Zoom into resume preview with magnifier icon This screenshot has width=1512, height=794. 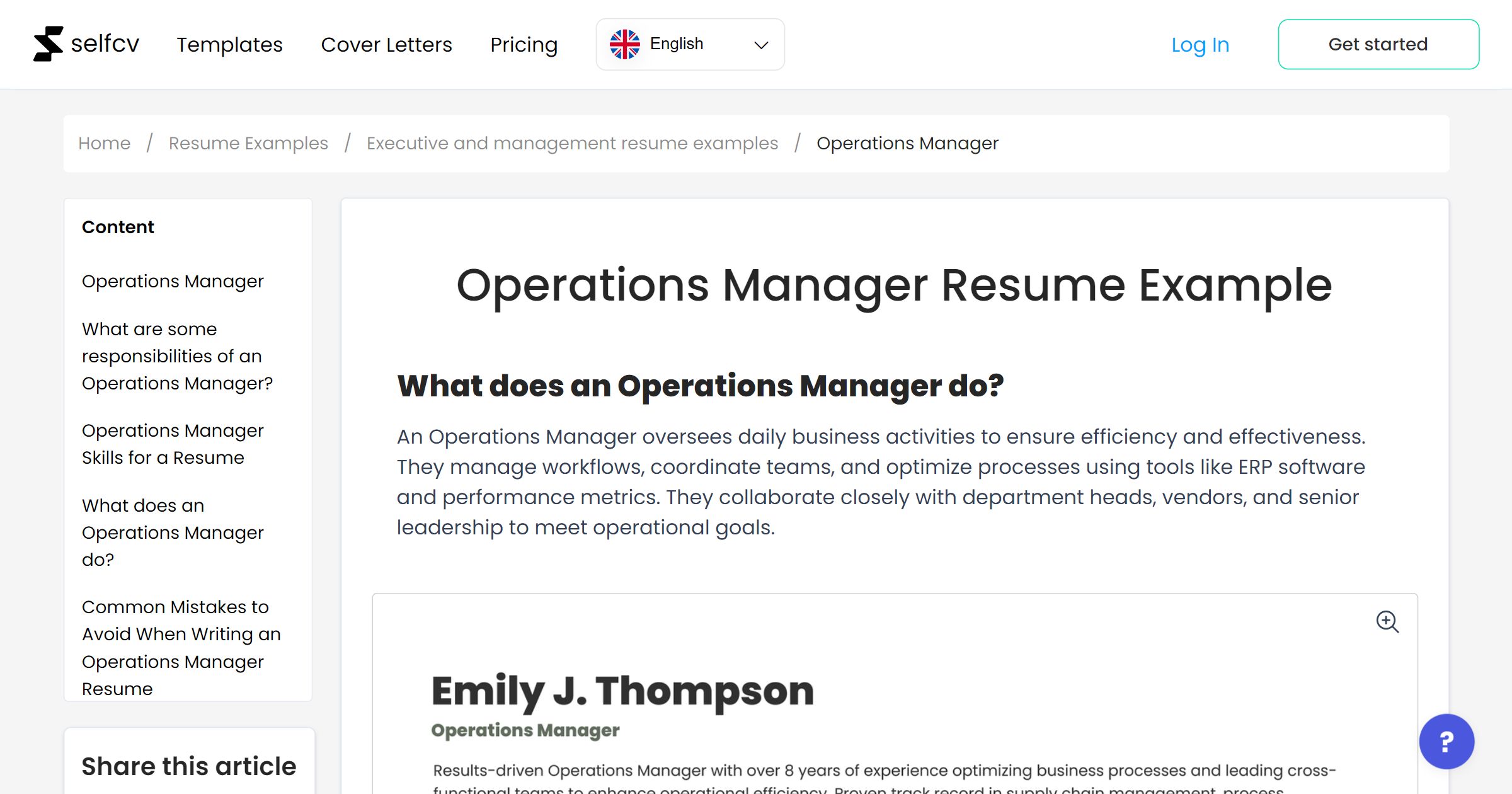tap(1387, 621)
